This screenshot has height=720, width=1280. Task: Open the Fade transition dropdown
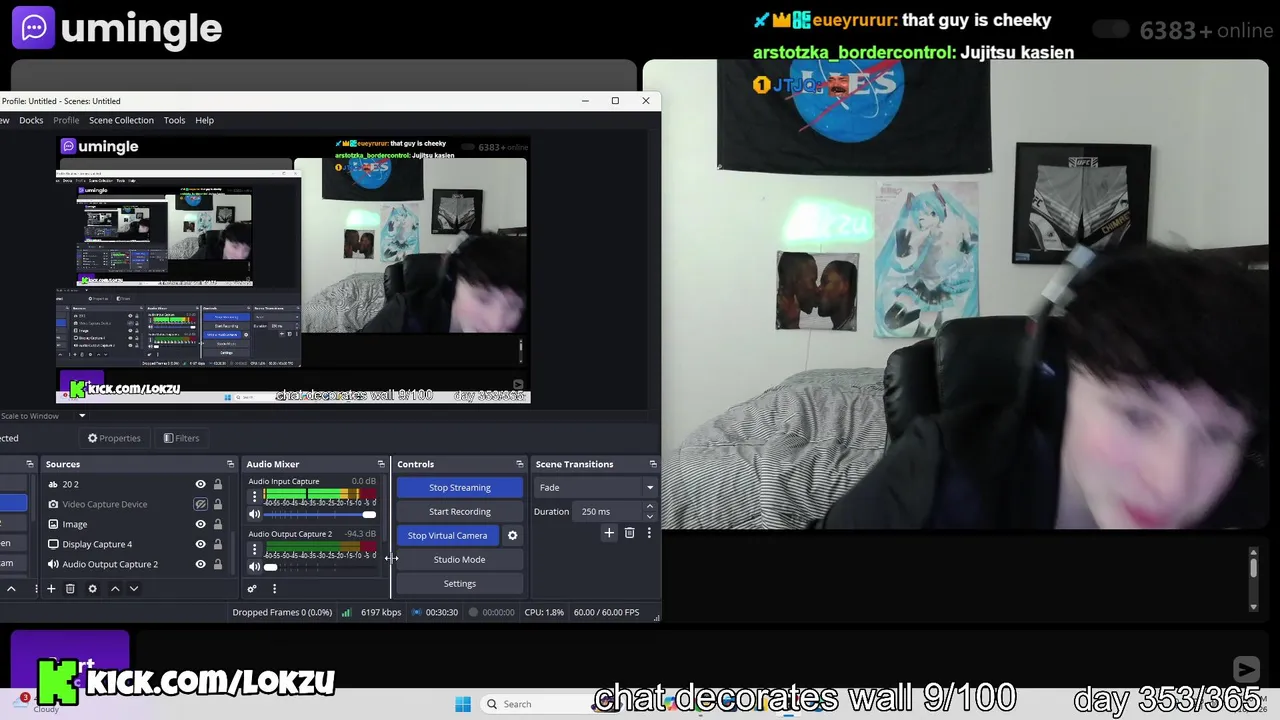595,488
